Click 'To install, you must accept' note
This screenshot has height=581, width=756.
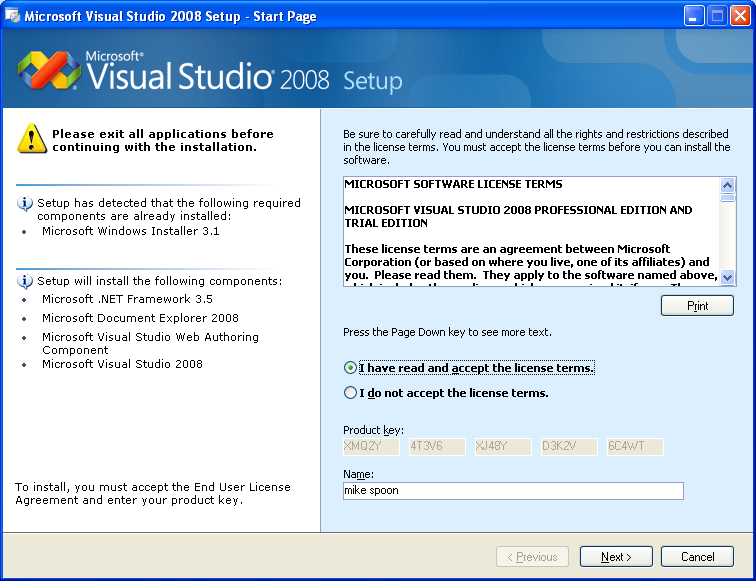[153, 493]
